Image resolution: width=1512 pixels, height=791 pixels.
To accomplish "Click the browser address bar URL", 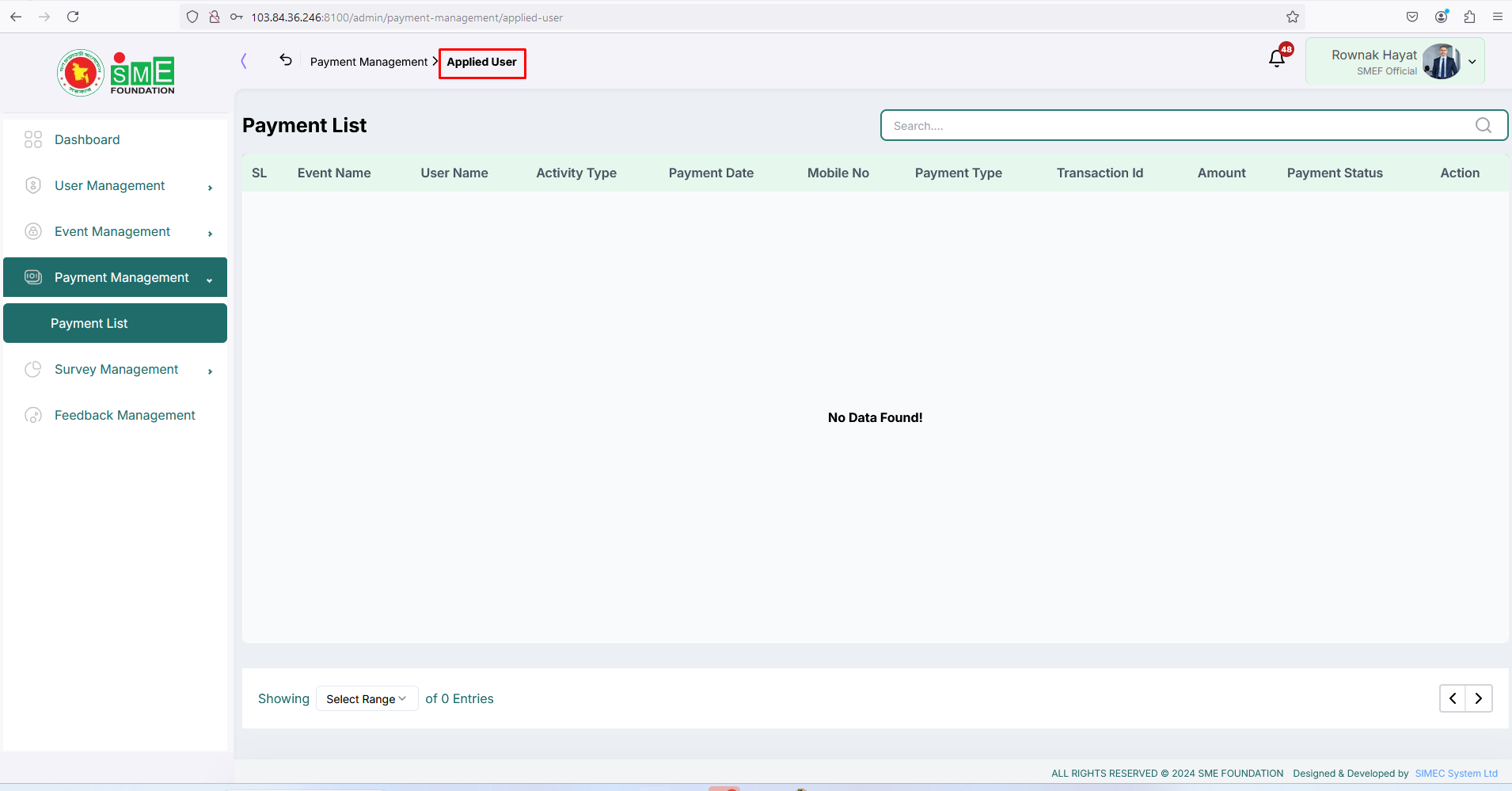I will [x=407, y=17].
